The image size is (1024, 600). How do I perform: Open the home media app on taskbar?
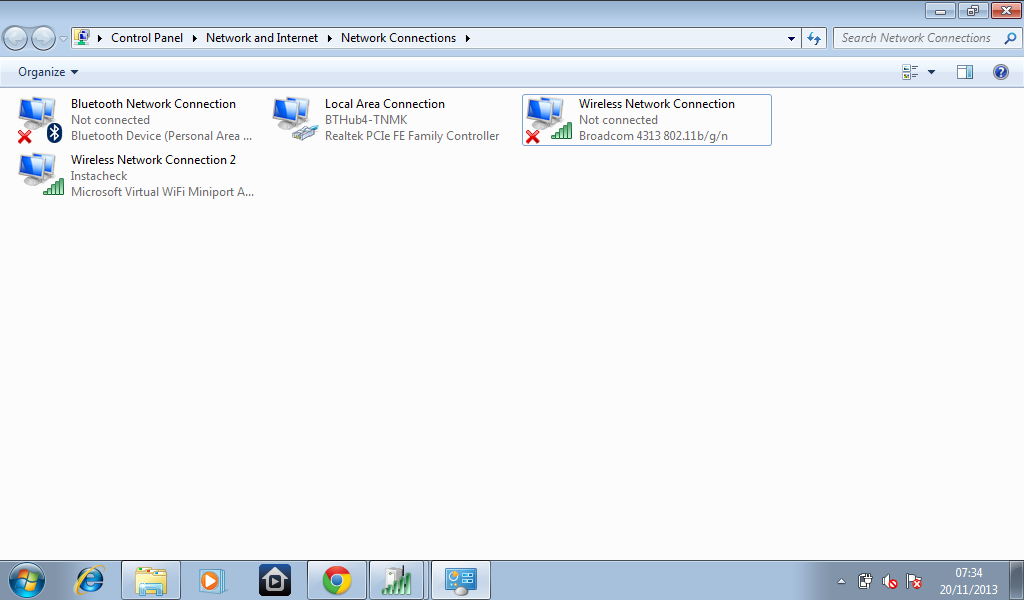[x=275, y=580]
